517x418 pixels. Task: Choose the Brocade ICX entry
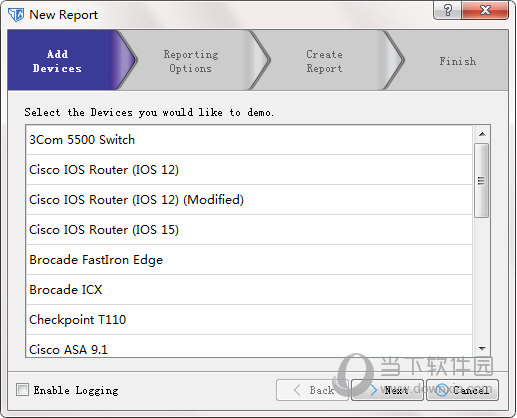coord(249,290)
